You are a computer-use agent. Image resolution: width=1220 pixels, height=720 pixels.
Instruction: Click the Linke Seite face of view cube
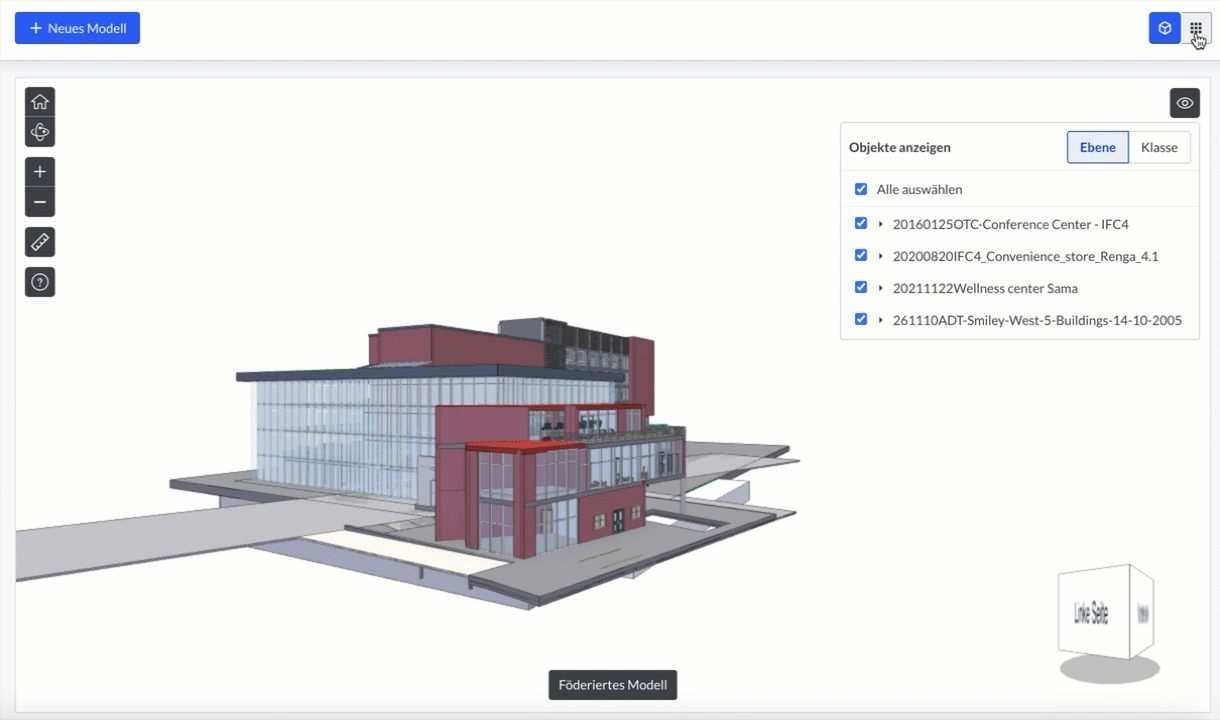[x=1091, y=614]
